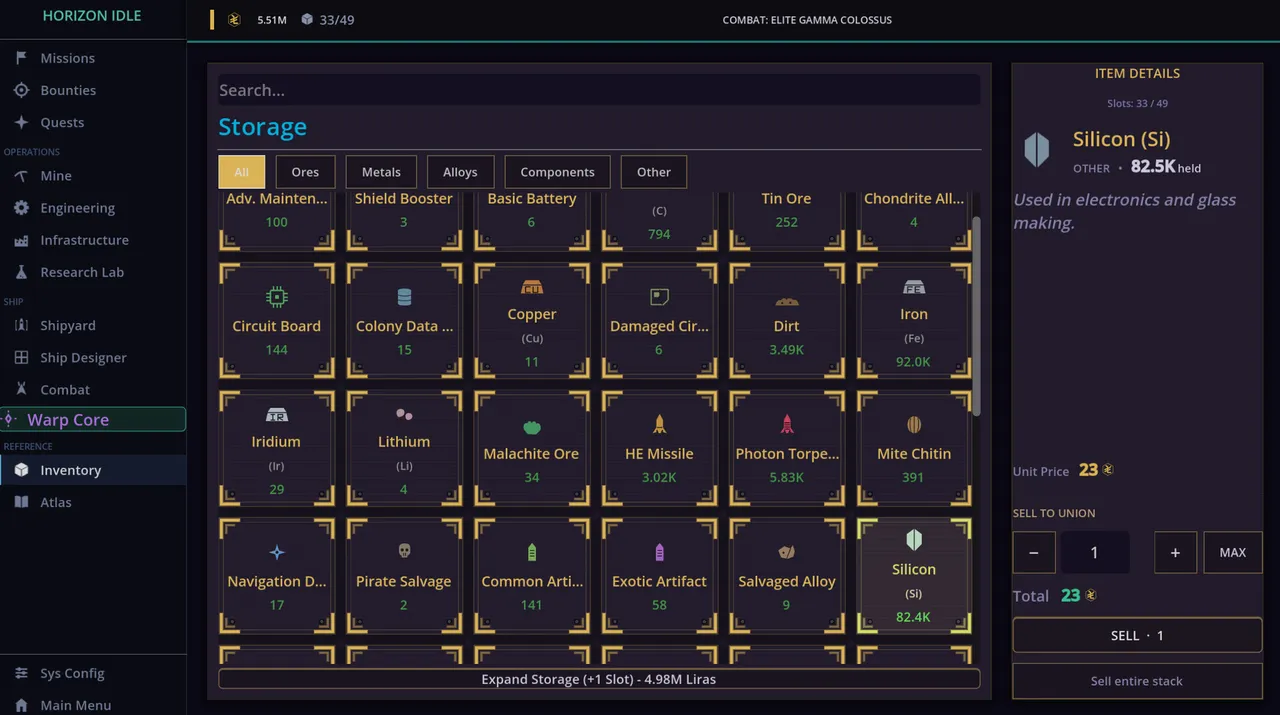The height and width of the screenshot is (715, 1280).
Task: Open Sys Config settings
Action: (x=92, y=674)
